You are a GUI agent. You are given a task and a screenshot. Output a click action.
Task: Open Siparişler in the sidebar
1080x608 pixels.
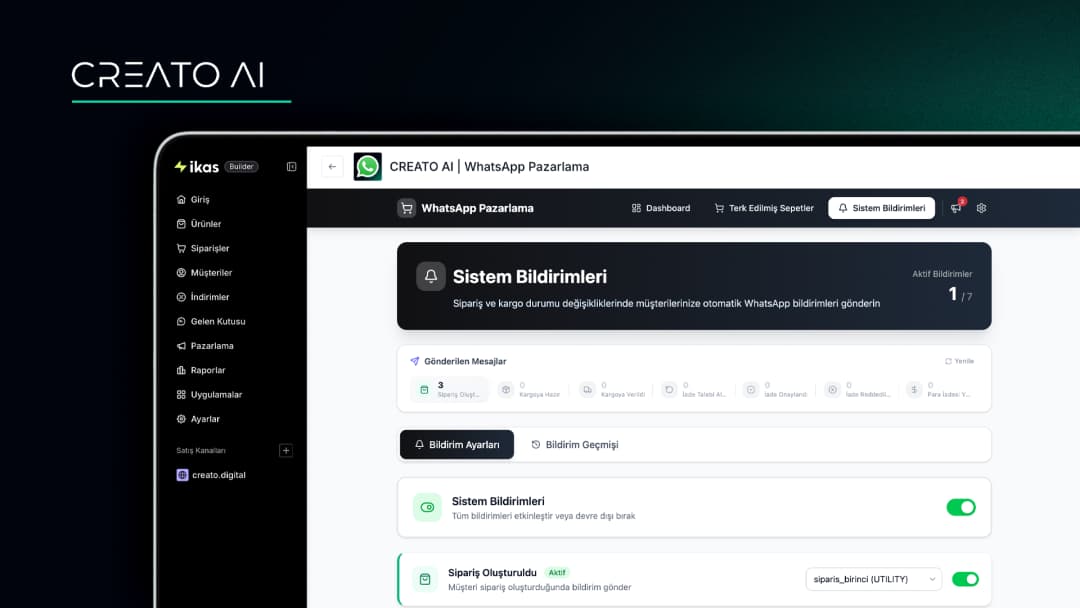point(210,248)
